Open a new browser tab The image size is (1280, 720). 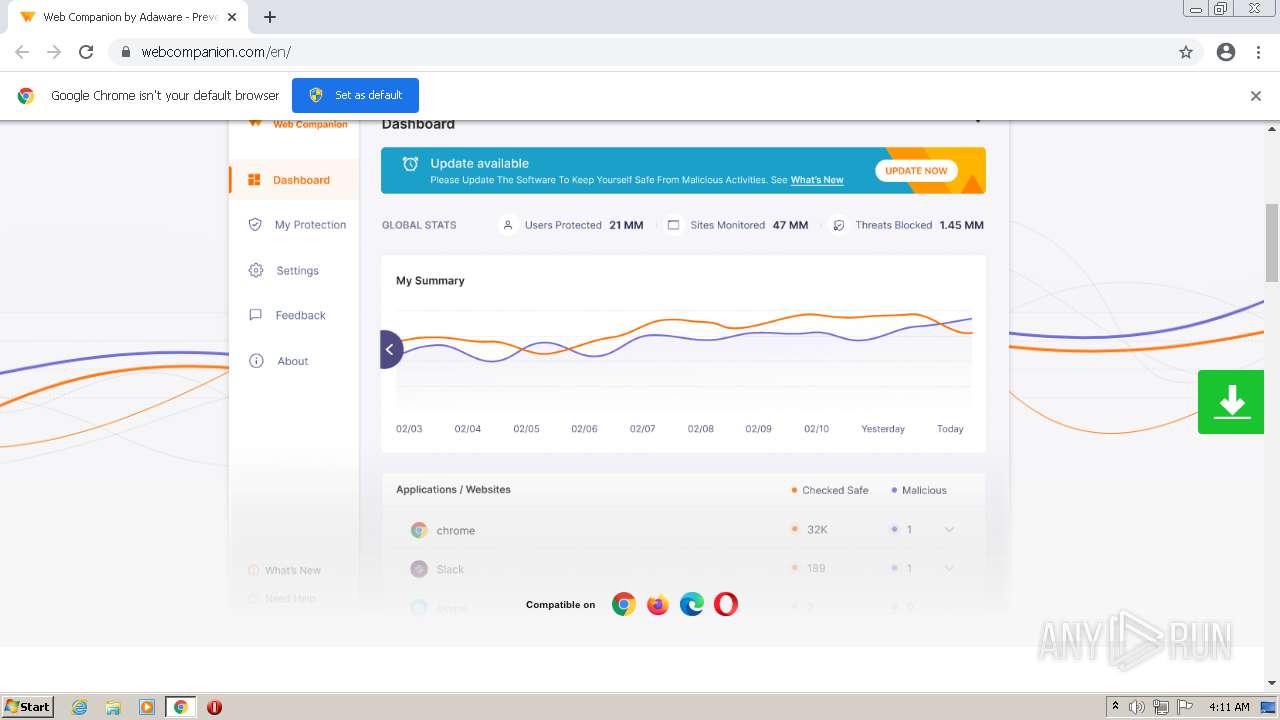[x=270, y=17]
